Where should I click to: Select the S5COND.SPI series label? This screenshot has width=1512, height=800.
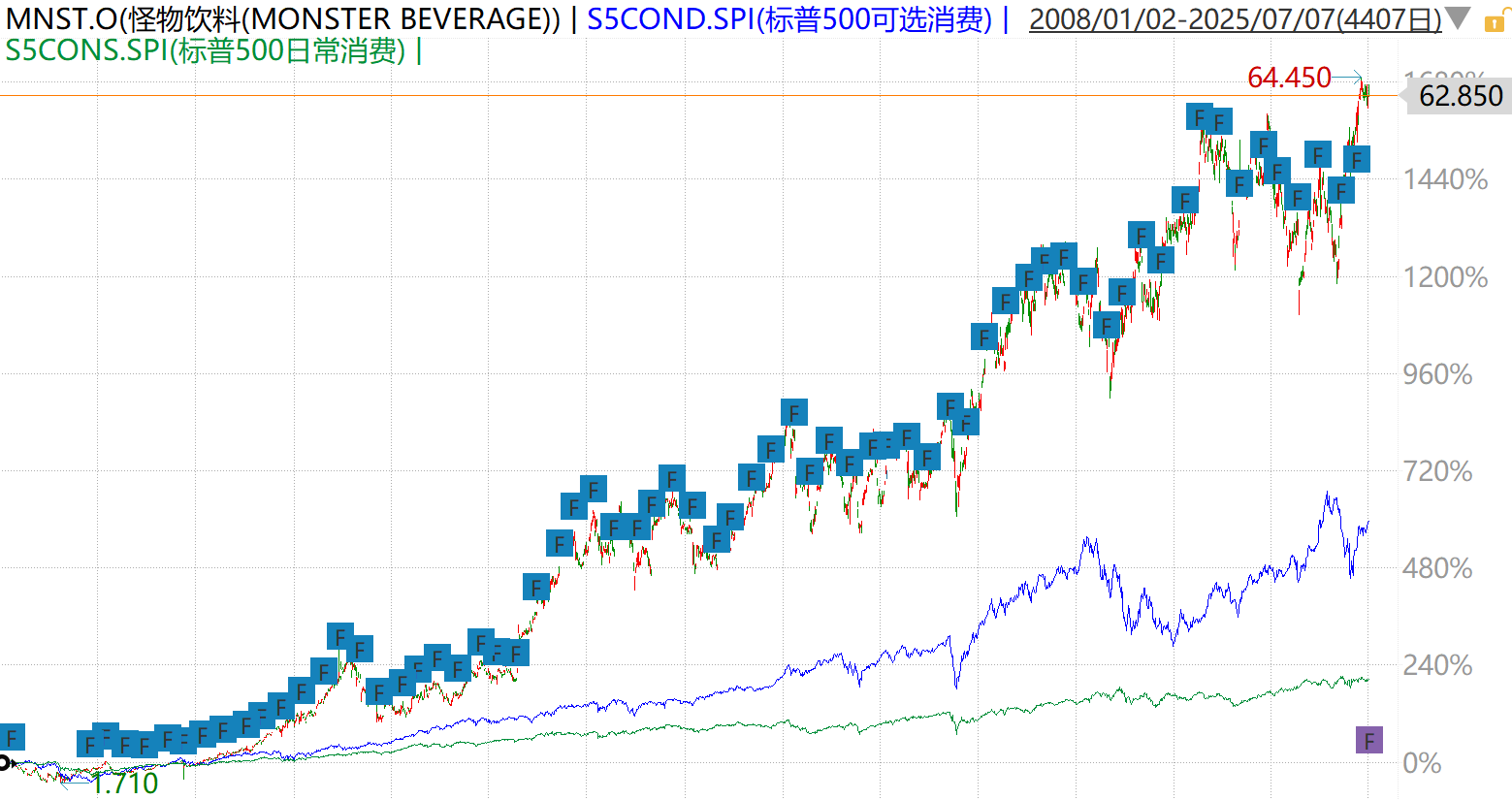point(789,18)
